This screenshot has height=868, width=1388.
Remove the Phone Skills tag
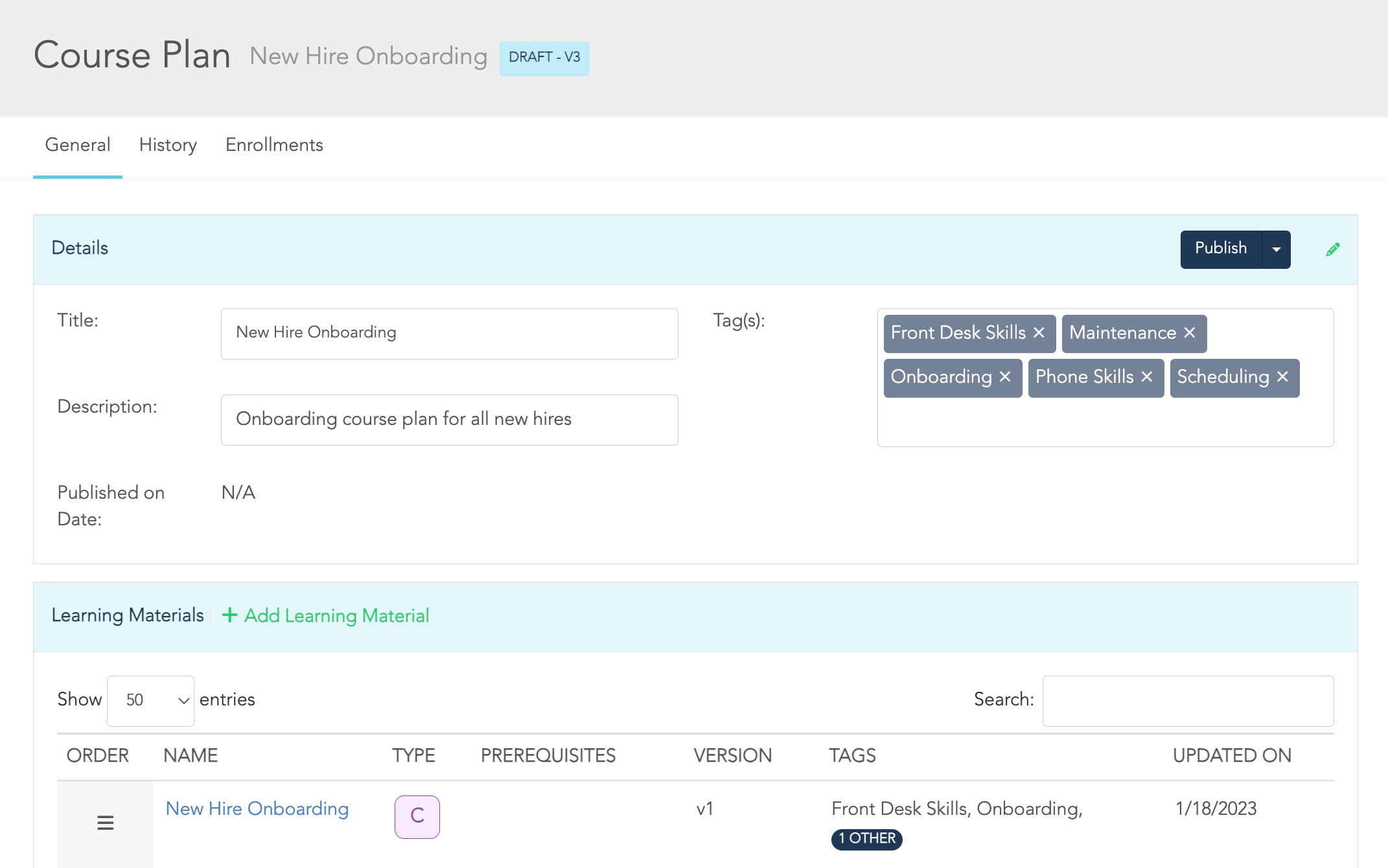pos(1147,377)
